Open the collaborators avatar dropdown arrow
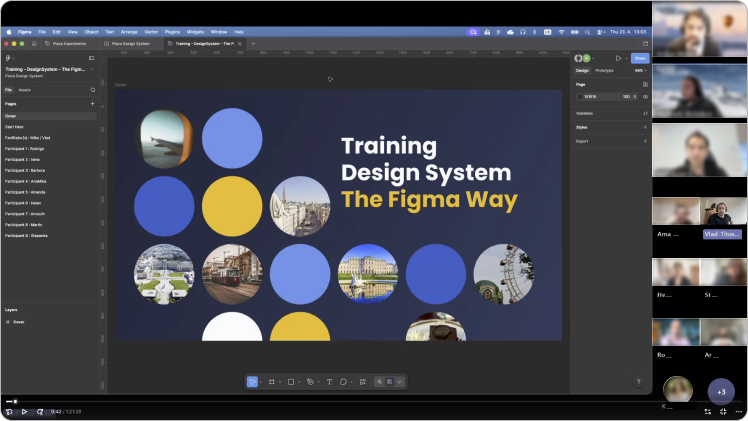 [593, 58]
